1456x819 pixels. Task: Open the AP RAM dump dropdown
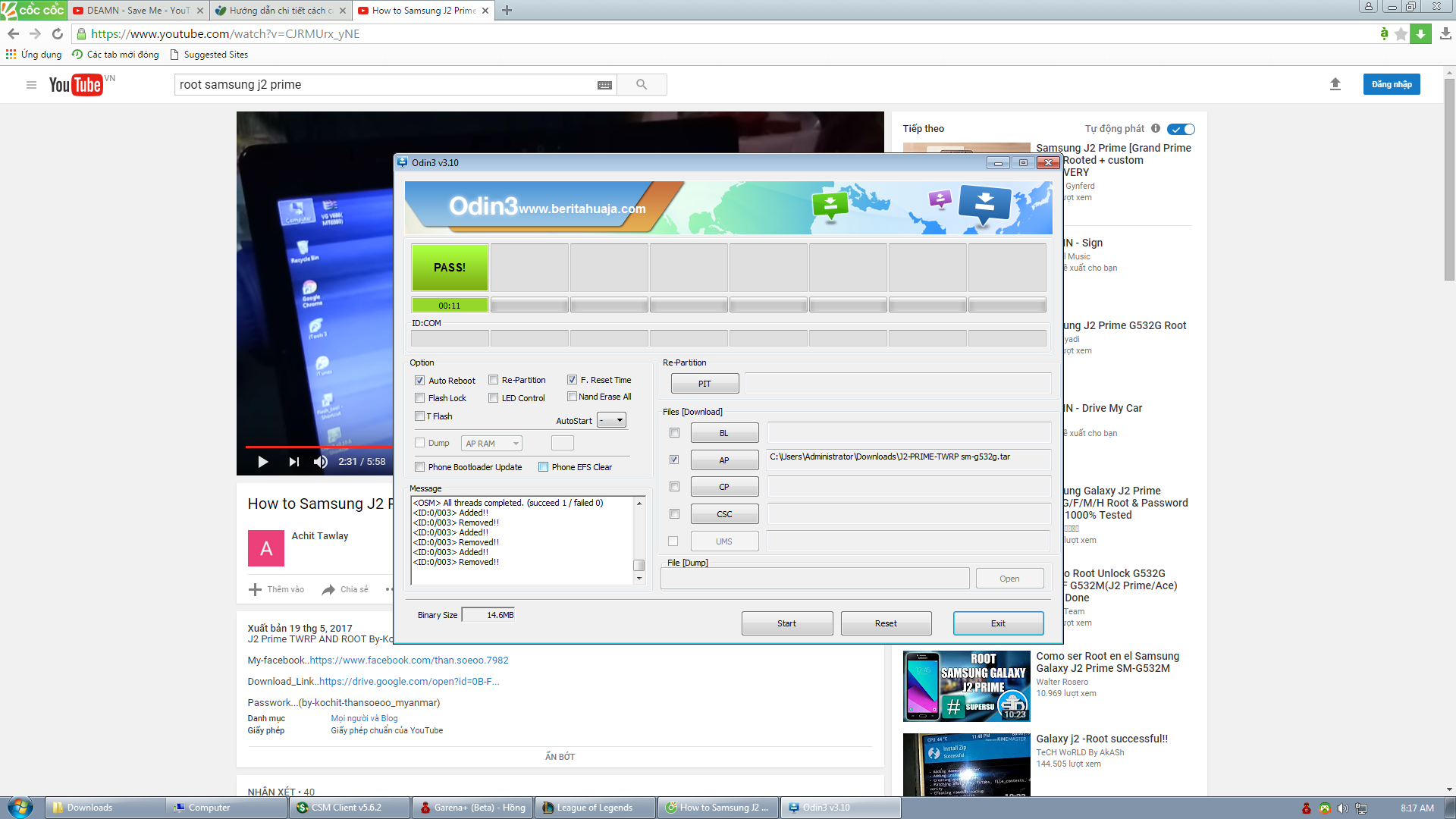[491, 444]
